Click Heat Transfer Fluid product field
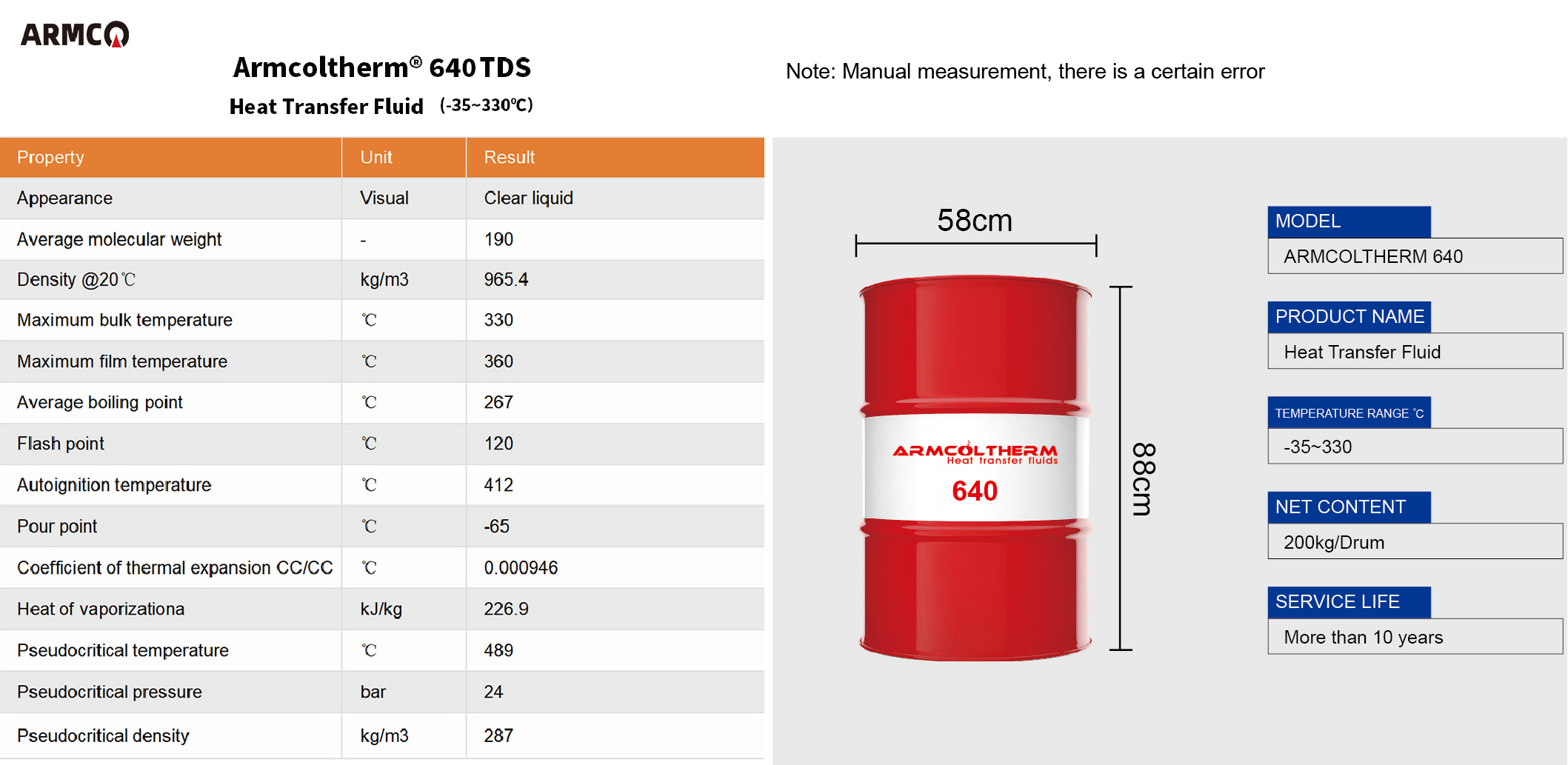Screen dimensions: 1568x765 (x=1415, y=352)
